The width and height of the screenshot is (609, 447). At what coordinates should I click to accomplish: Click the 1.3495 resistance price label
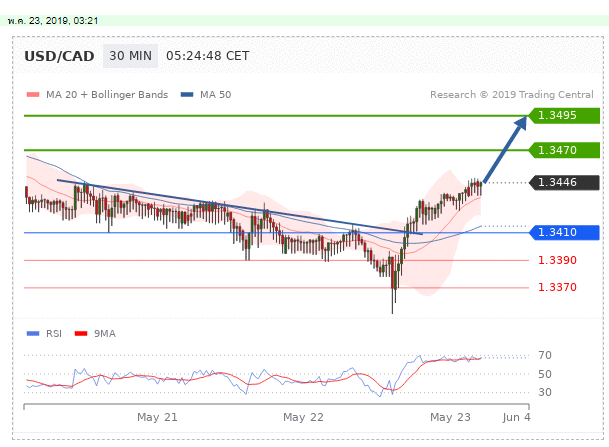point(564,116)
